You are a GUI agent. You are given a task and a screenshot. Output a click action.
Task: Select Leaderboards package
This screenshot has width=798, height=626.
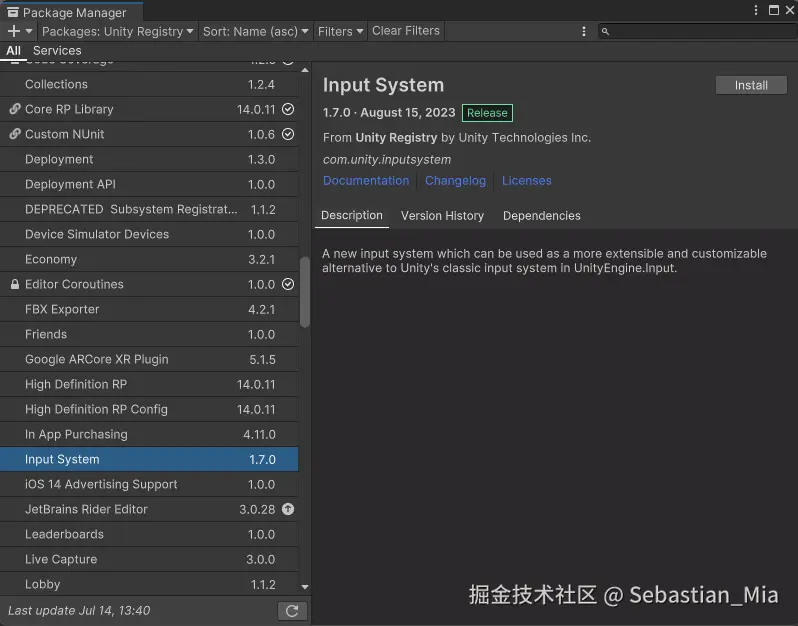point(149,534)
